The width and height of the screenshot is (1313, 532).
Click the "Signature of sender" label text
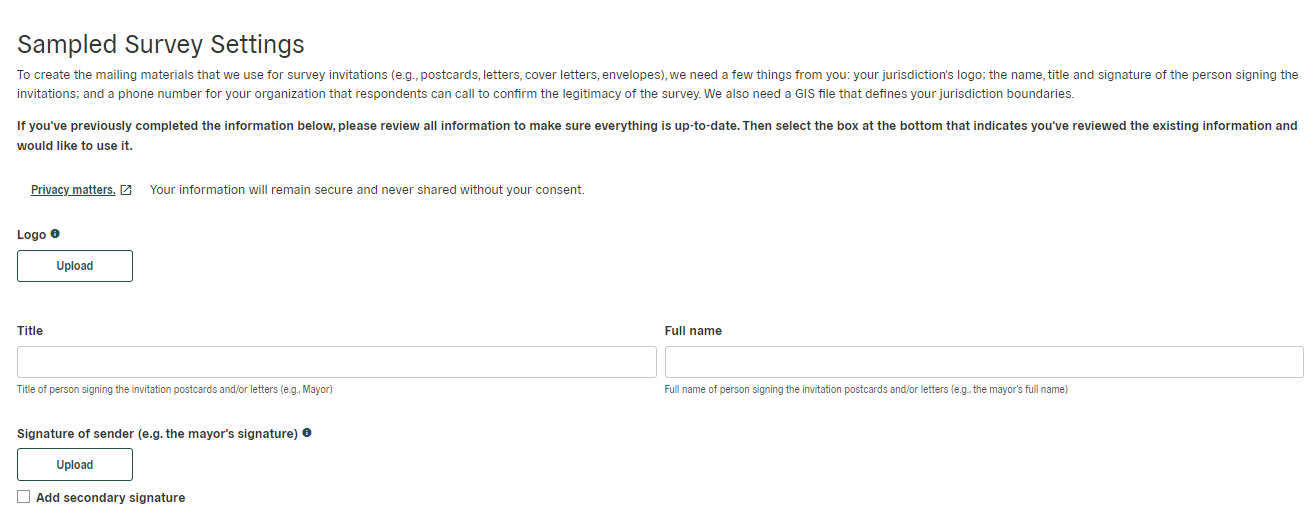click(x=157, y=434)
